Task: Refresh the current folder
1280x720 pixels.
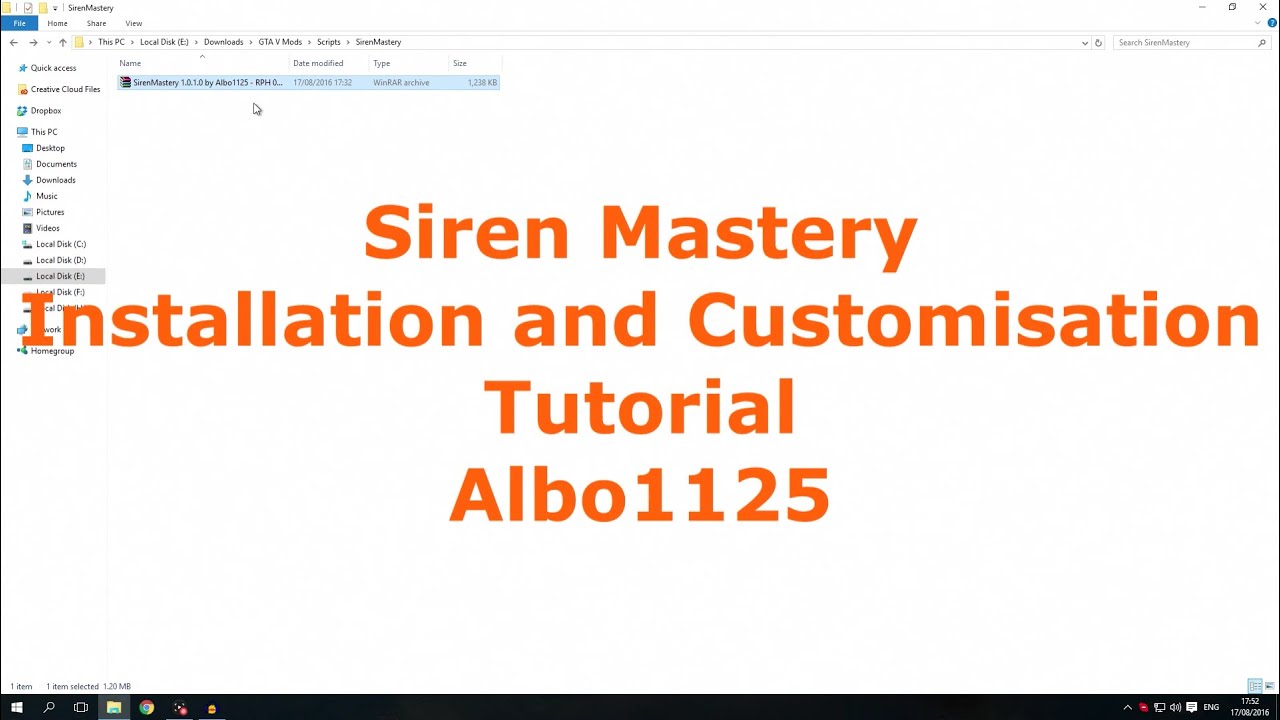Action: click(x=1098, y=42)
